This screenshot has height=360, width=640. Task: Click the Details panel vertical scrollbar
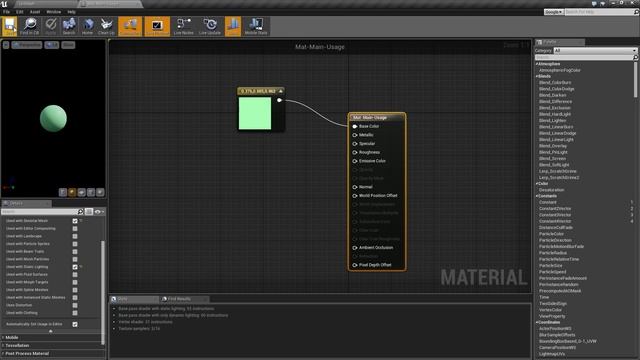point(103,292)
